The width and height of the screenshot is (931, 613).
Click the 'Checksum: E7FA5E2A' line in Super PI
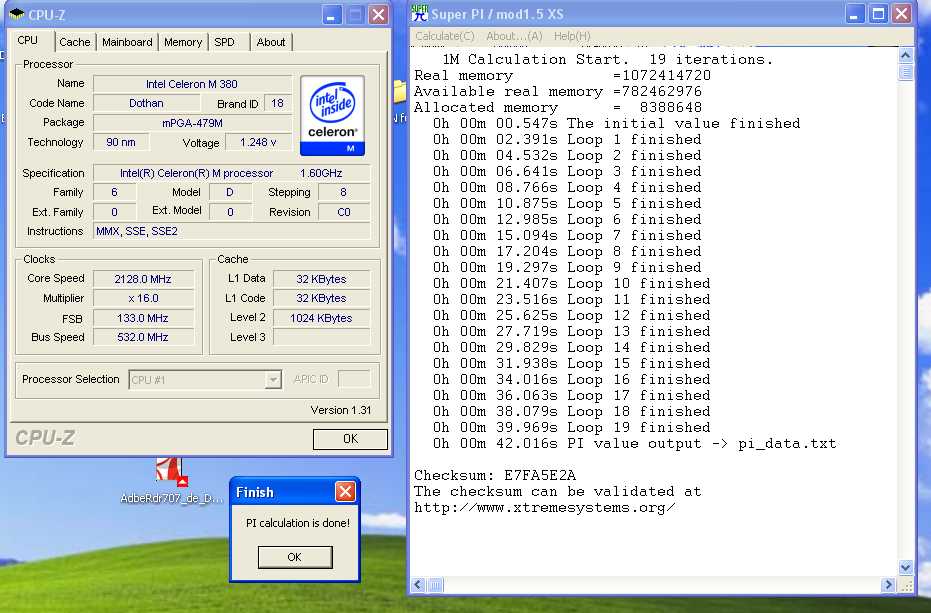495,475
